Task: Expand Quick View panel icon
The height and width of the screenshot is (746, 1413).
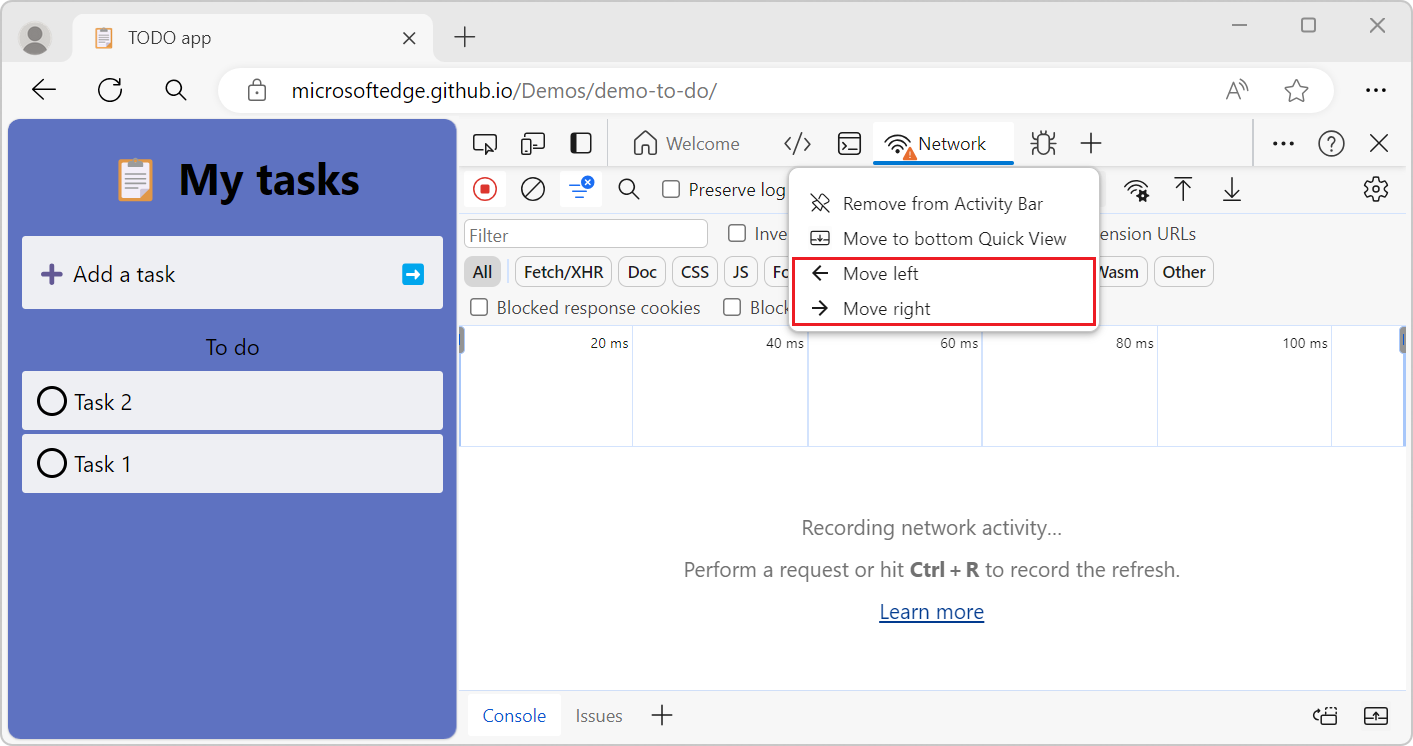Action: (1376, 716)
